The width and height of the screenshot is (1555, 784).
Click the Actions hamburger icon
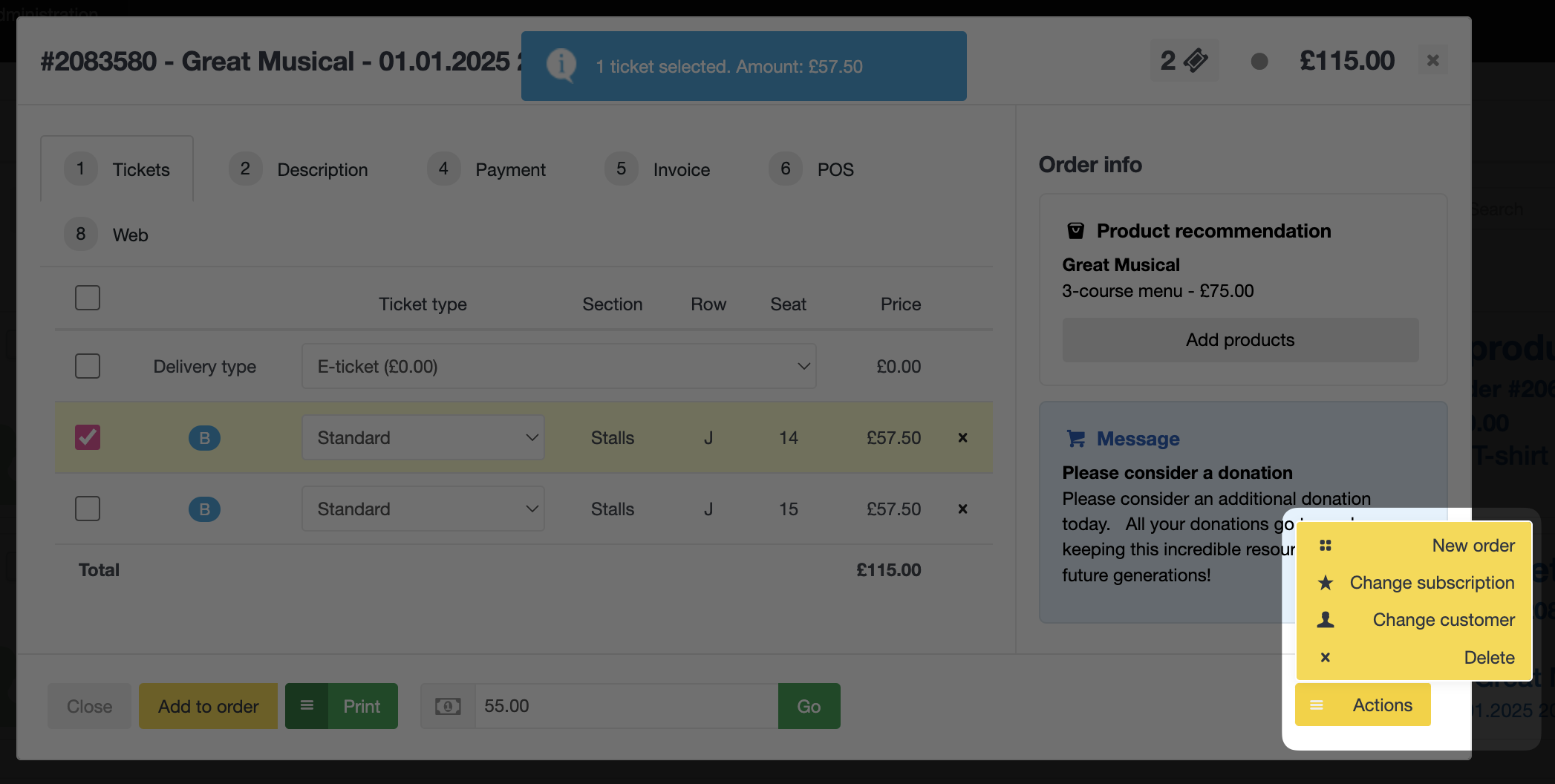pyautogui.click(x=1317, y=705)
